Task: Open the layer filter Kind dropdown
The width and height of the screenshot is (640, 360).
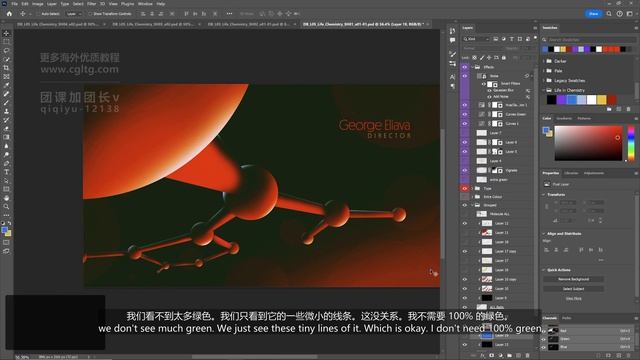Action: pyautogui.click(x=476, y=39)
